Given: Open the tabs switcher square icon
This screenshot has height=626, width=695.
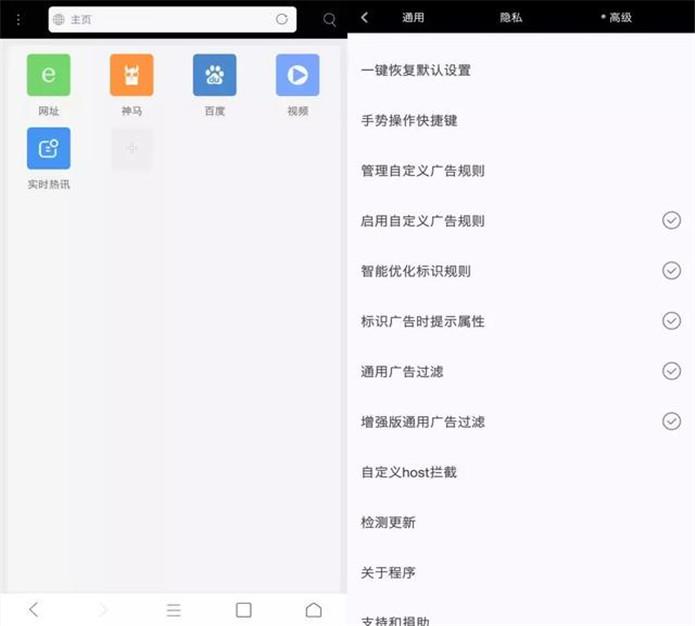Looking at the screenshot, I should (x=243, y=609).
